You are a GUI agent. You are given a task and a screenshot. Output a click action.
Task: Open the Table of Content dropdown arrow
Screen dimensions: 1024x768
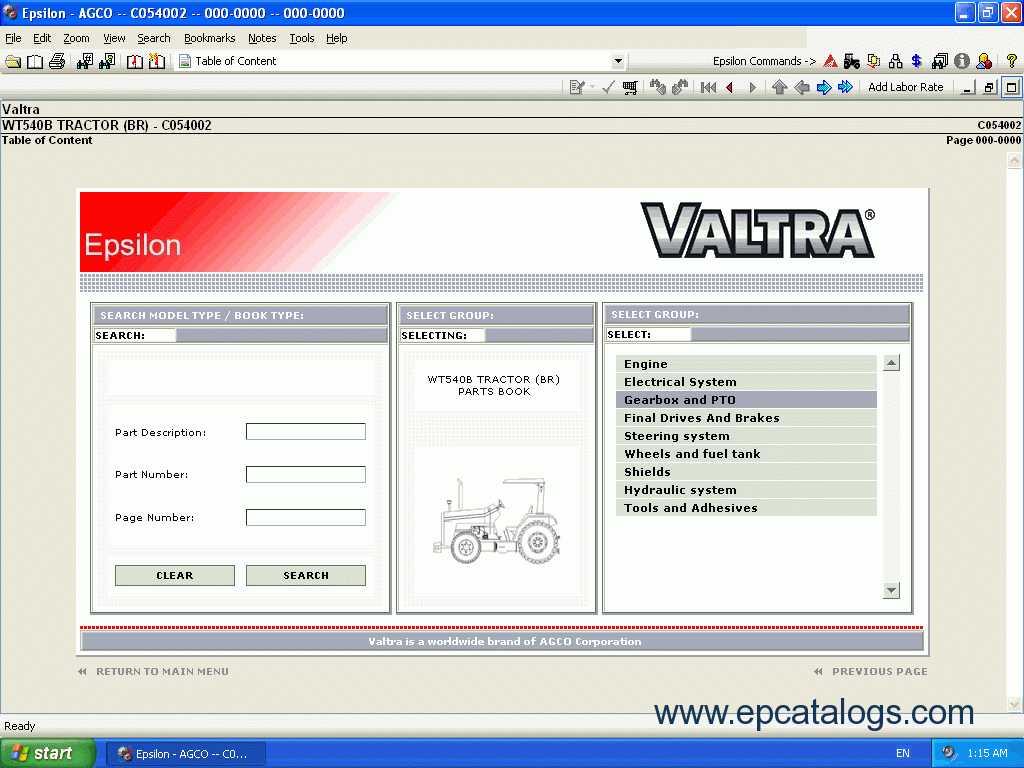(x=618, y=61)
